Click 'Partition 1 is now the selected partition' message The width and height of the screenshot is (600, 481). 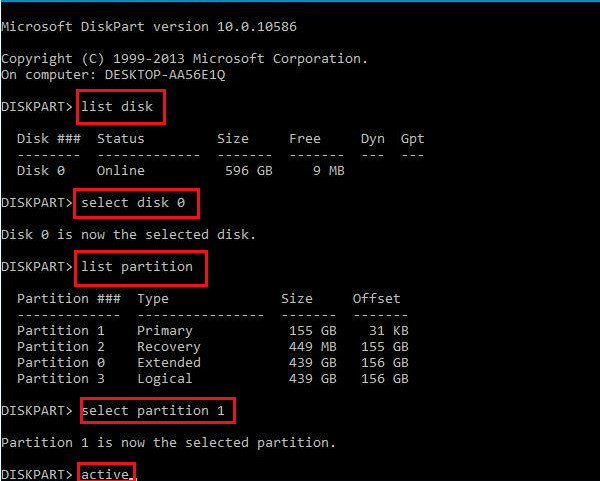[168, 443]
